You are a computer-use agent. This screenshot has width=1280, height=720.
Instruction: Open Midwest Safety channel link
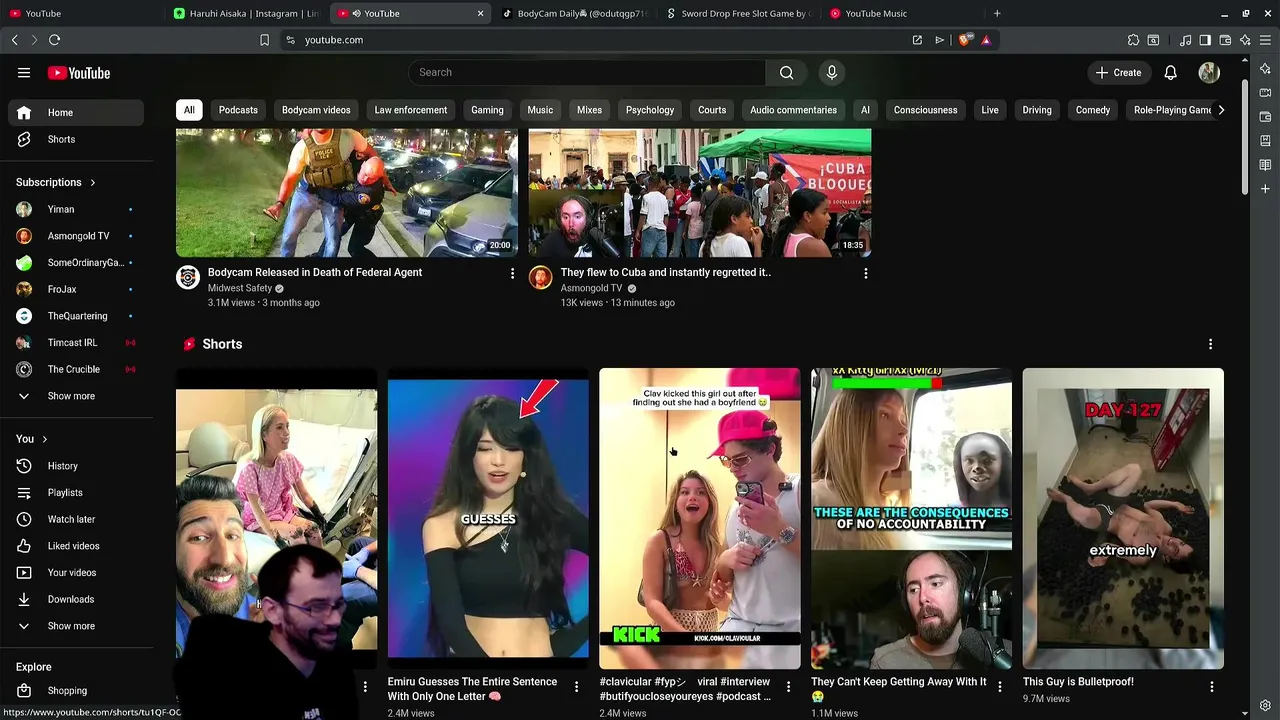pos(240,288)
